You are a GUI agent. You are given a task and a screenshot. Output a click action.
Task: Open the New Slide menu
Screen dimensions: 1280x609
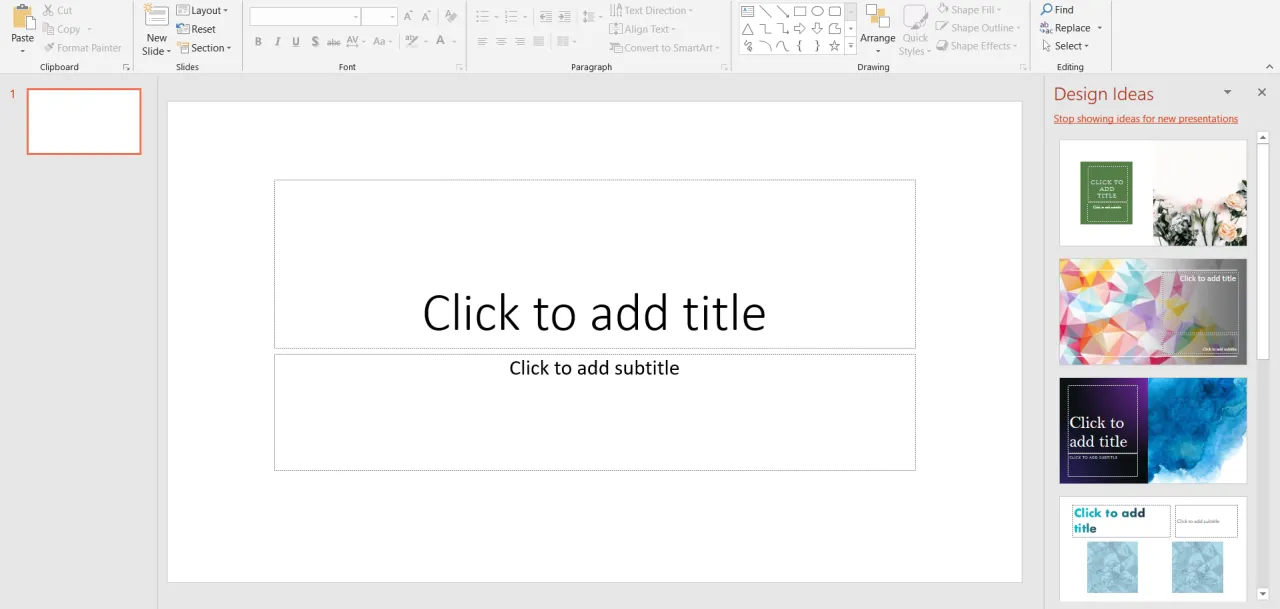click(156, 30)
